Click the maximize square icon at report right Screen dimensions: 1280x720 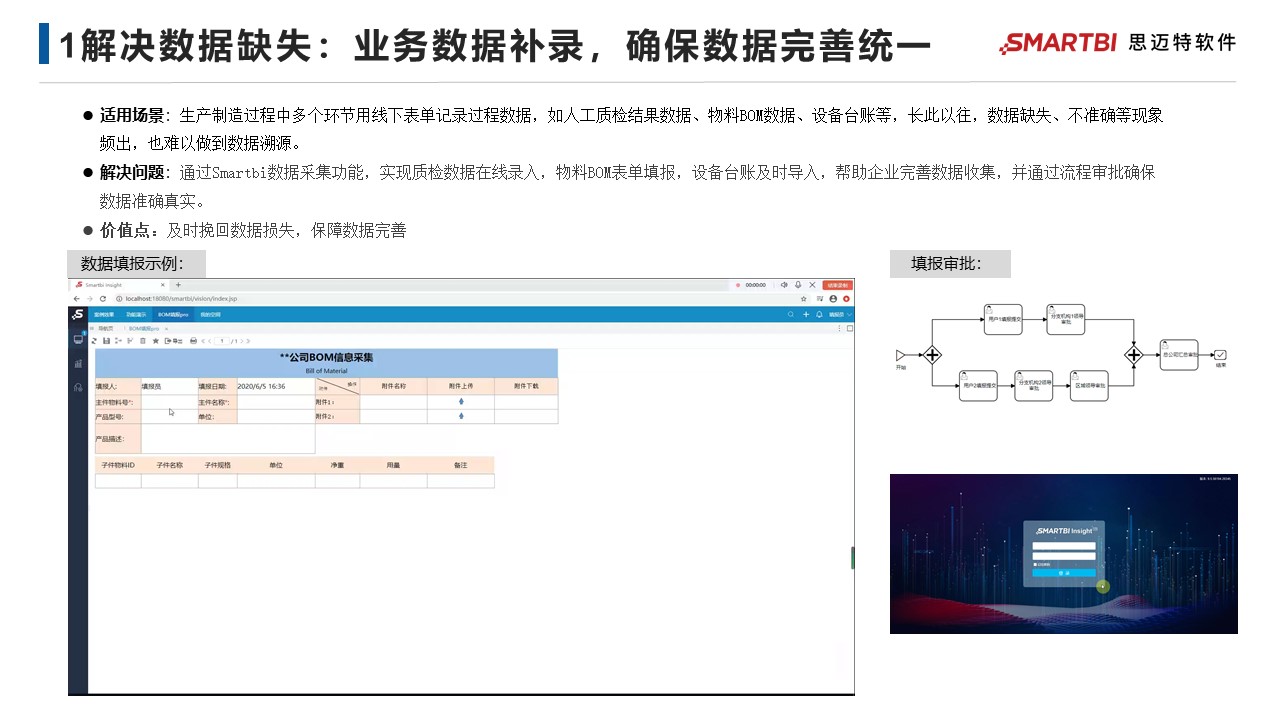[x=850, y=328]
